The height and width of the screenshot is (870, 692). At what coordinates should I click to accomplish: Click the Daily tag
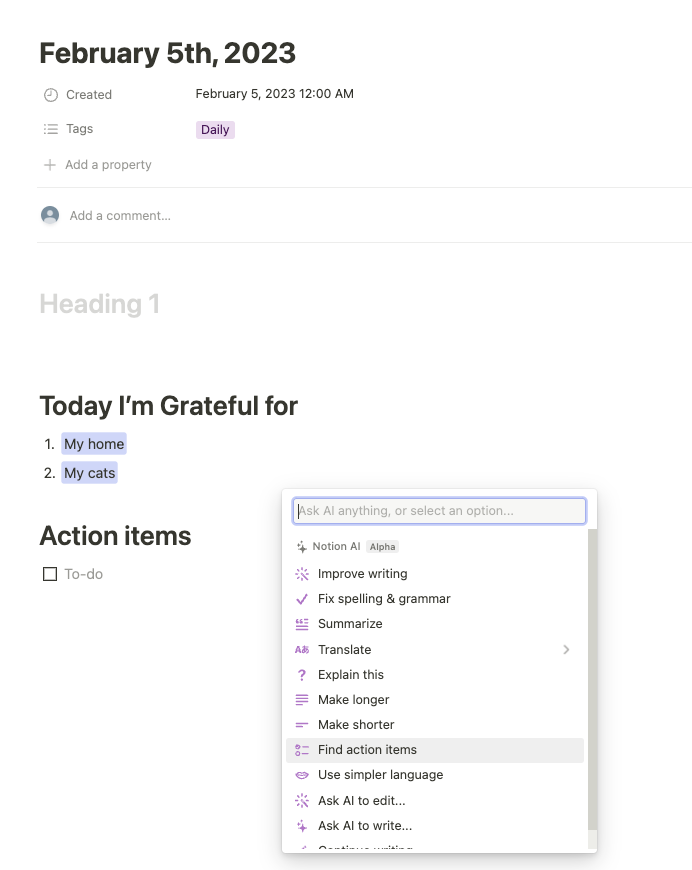coord(215,130)
